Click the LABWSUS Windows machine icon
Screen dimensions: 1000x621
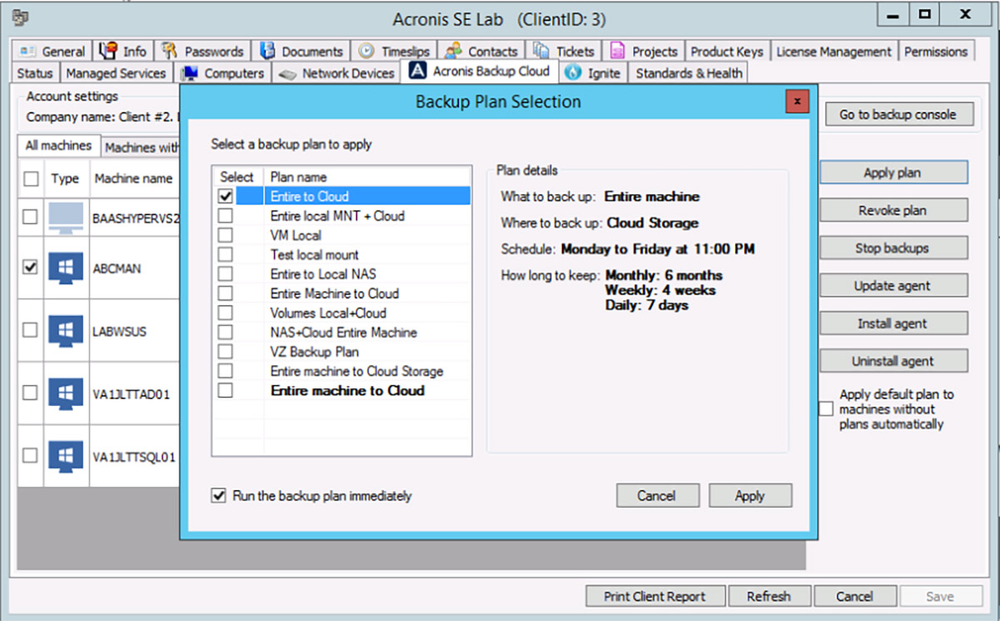pos(66,330)
